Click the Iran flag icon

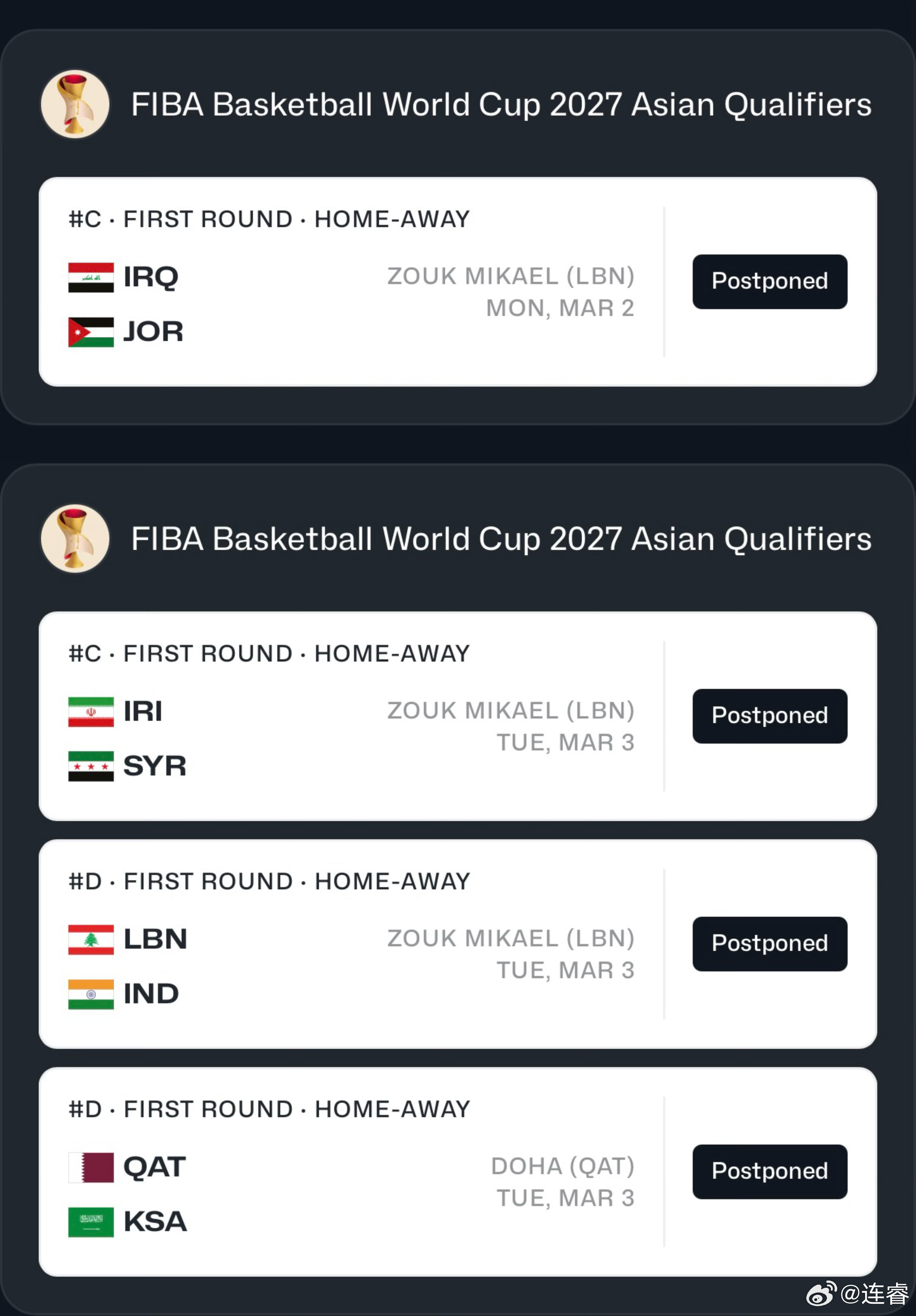(91, 712)
